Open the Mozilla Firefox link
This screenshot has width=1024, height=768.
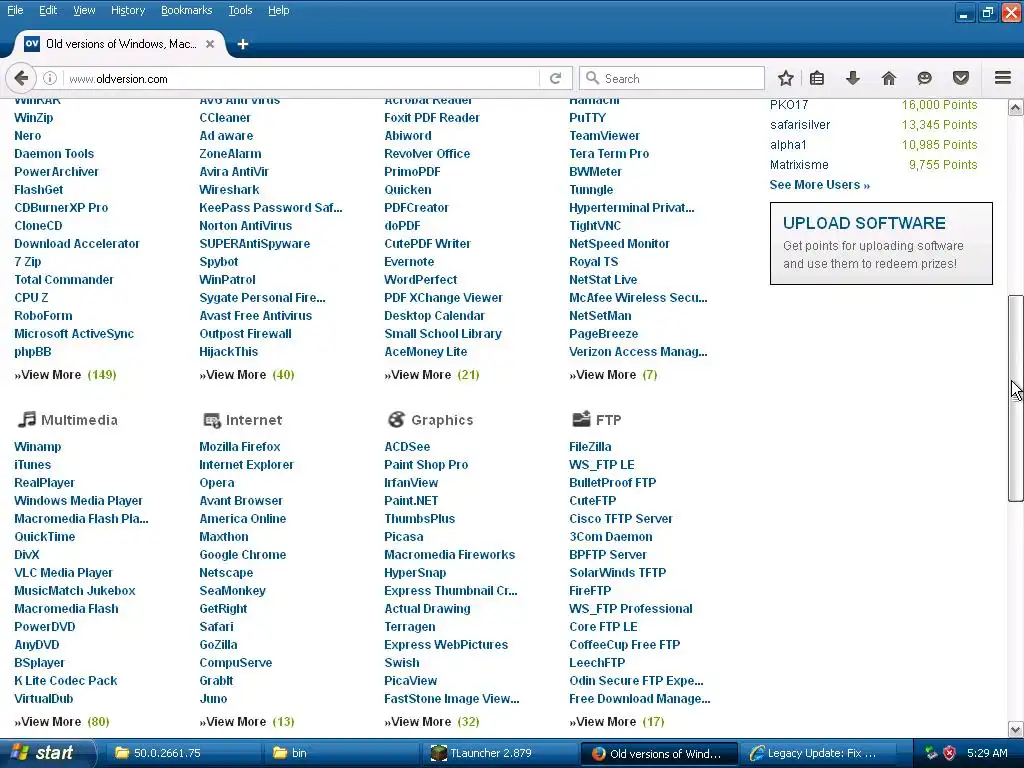click(x=240, y=447)
